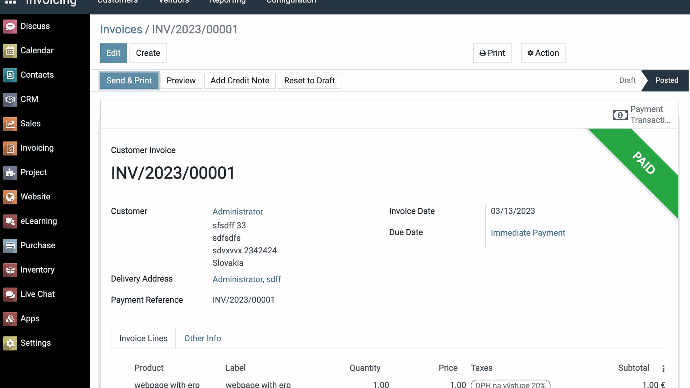
Task: Click Add Credit Note button
Action: [x=240, y=81]
